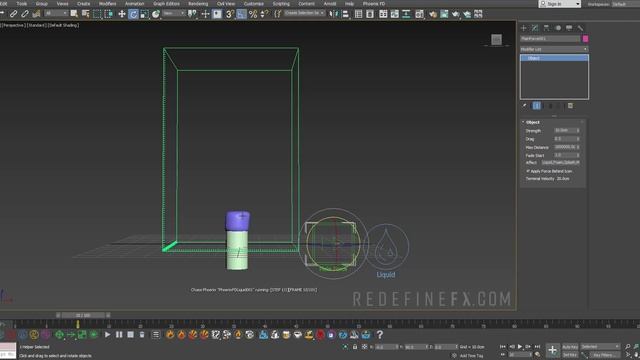Open the Scripting menu
The image size is (640, 360).
(281, 4)
